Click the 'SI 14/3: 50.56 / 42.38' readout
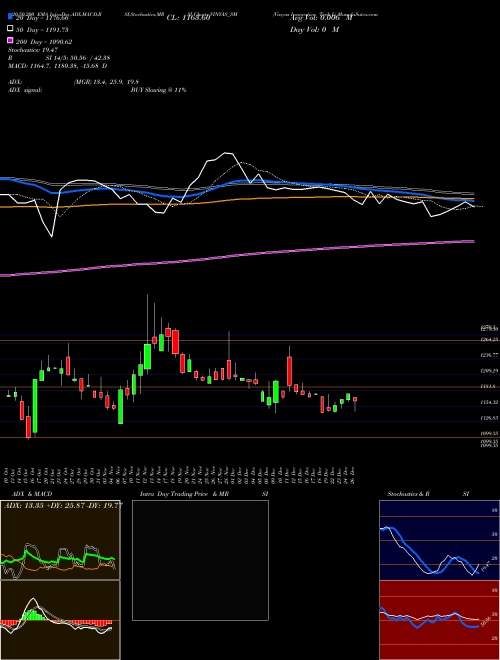 (x=78, y=58)
